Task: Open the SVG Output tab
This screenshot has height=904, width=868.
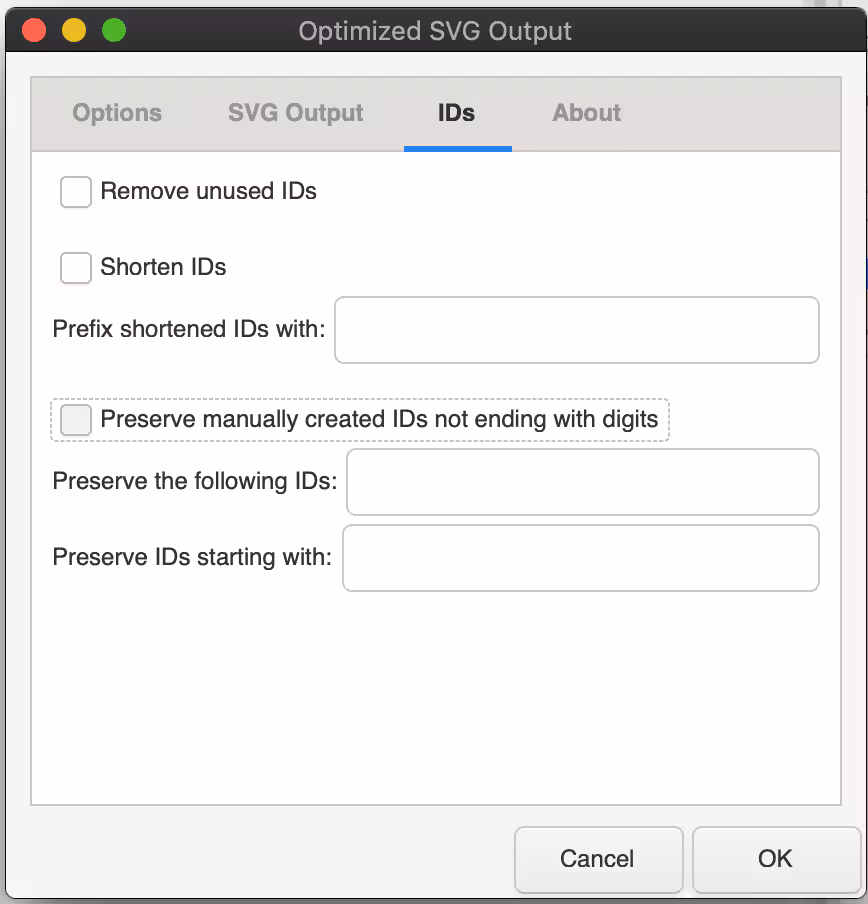Action: [295, 113]
